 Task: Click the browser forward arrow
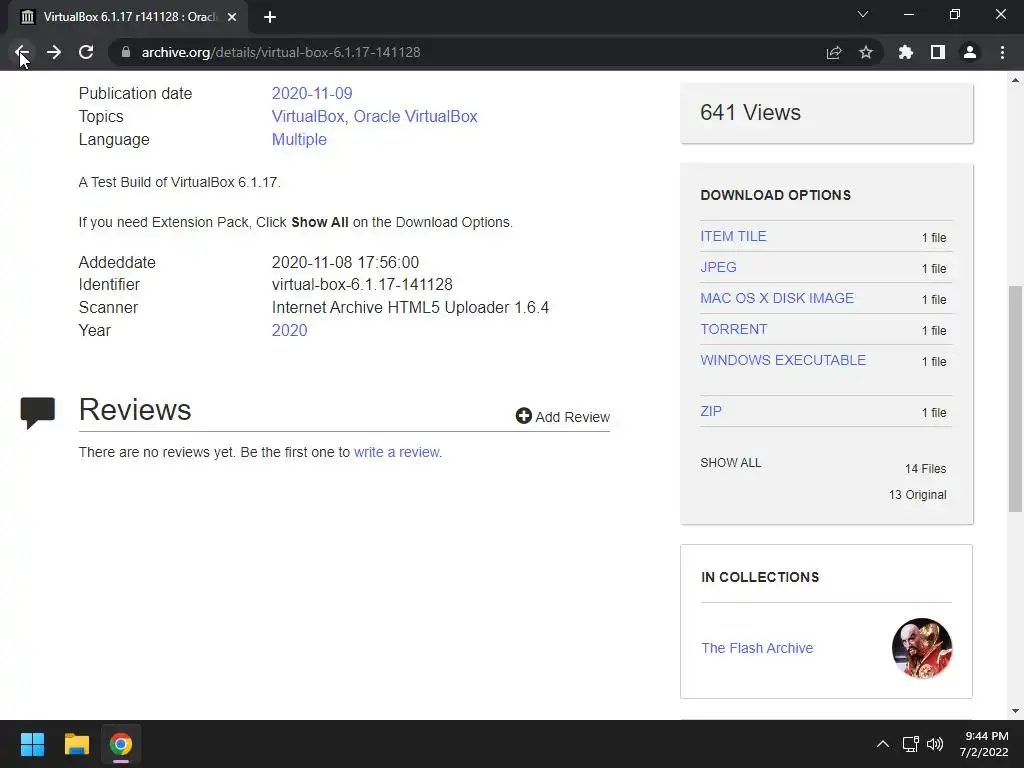coord(54,52)
